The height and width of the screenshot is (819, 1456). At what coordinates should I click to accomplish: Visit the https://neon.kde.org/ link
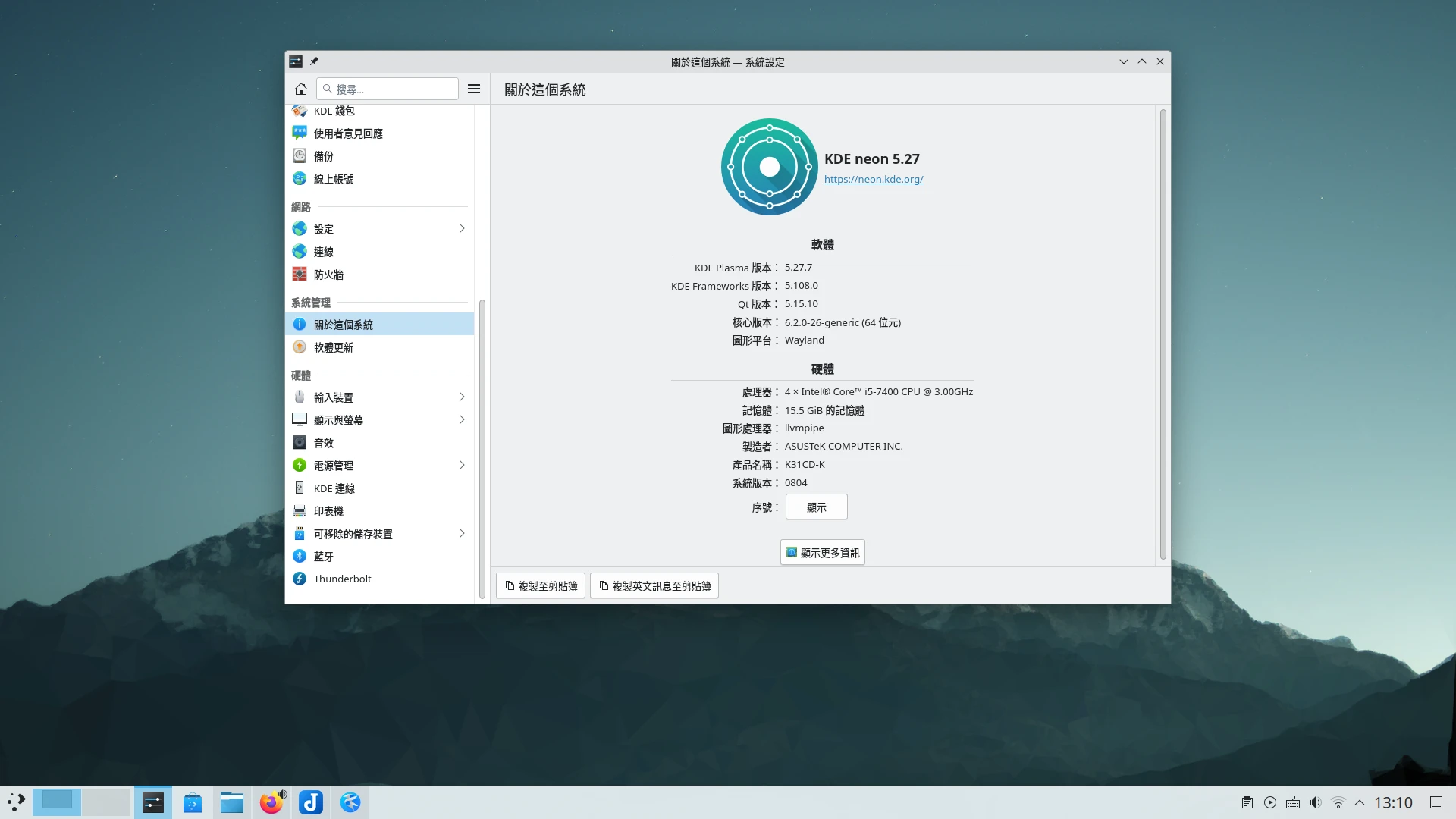(874, 179)
